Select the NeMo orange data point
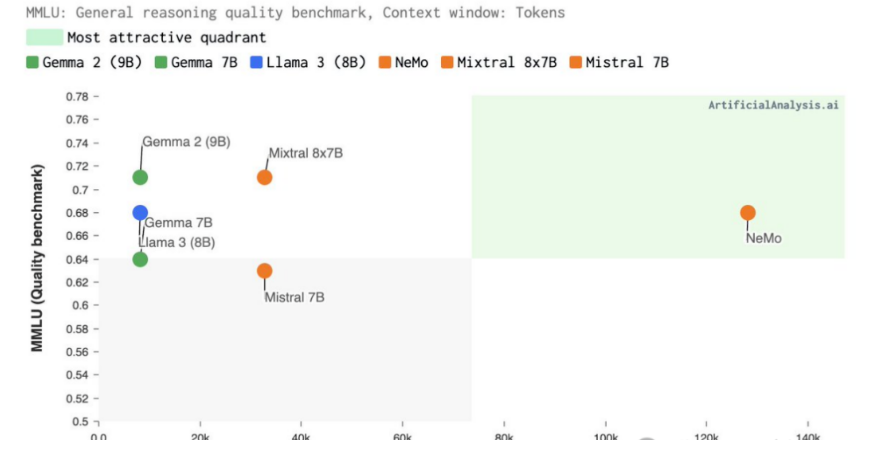The width and height of the screenshot is (888, 451). click(x=748, y=212)
